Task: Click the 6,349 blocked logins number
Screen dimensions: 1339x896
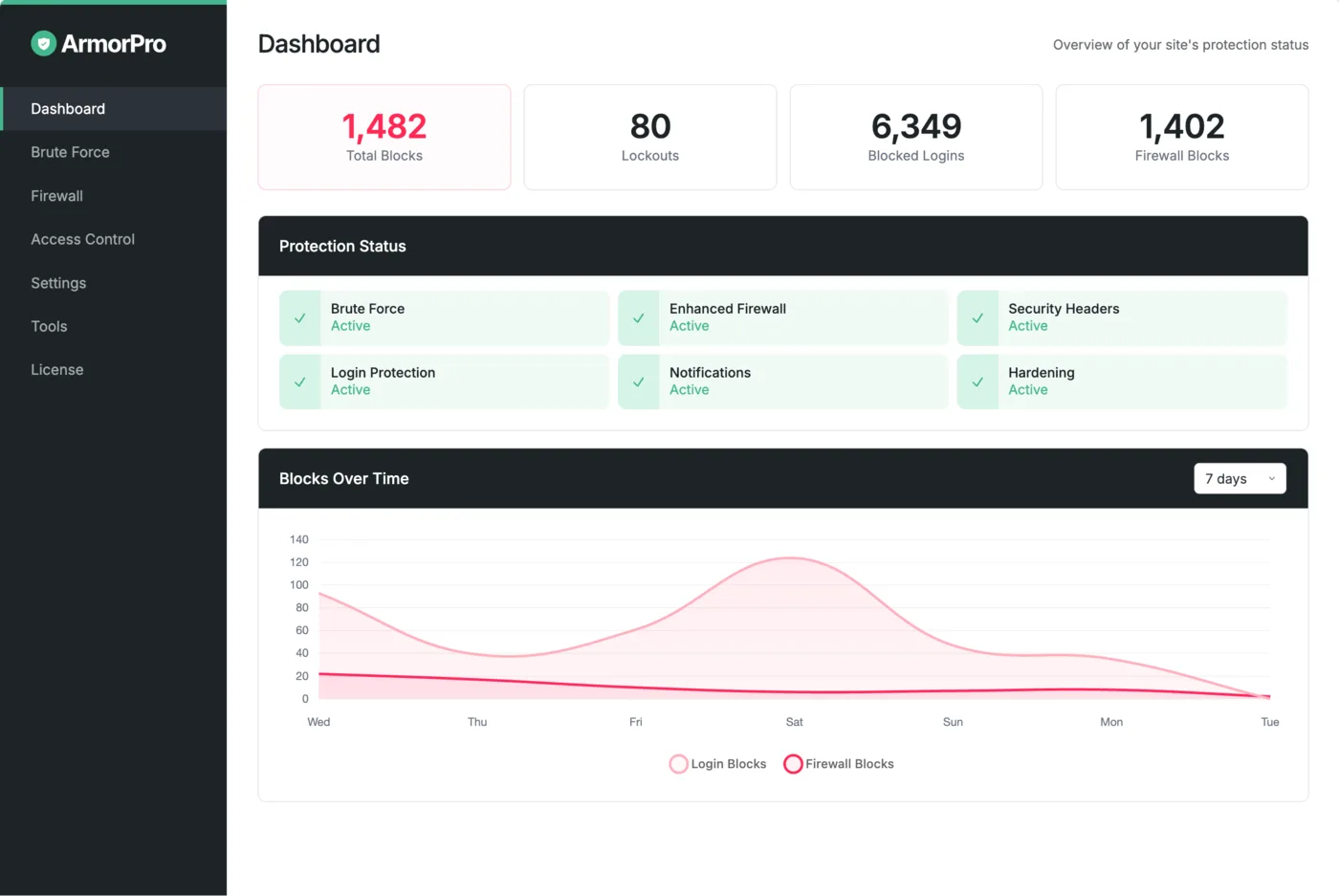Action: [916, 126]
